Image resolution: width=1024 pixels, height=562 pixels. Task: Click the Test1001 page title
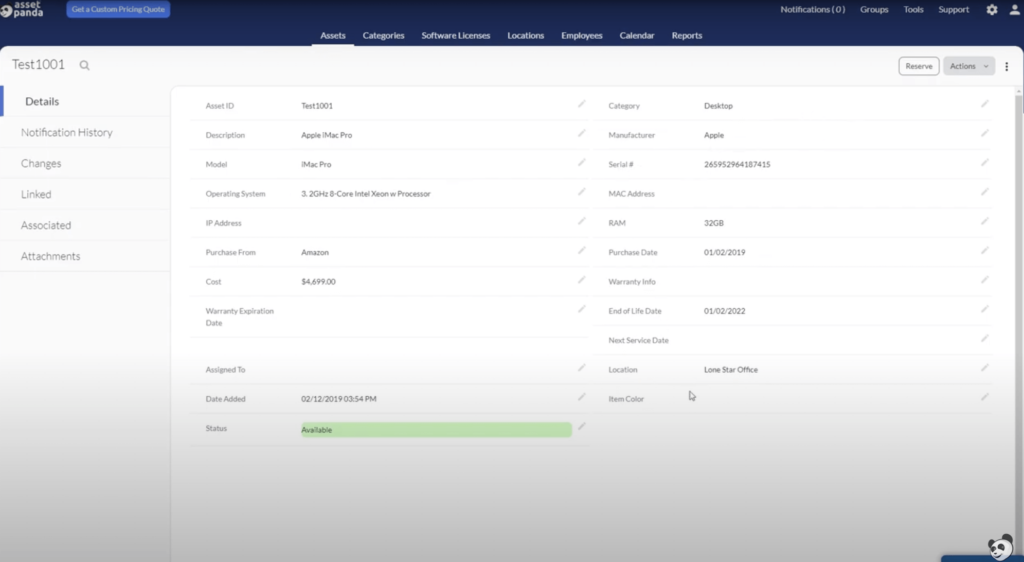39,65
